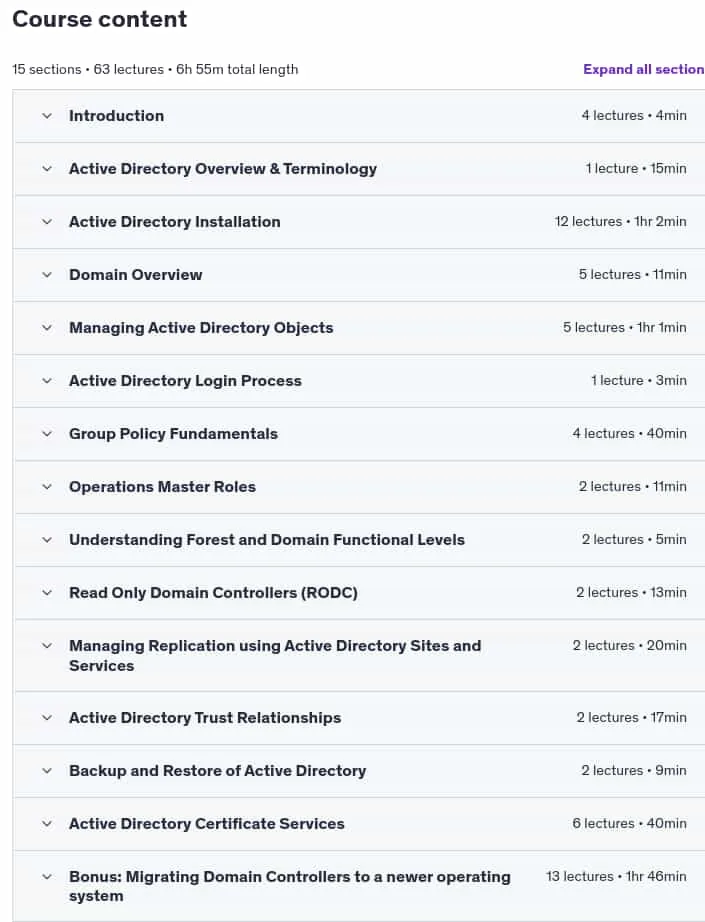Expand Active Directory Certificate Services section
Screen dimensions: 705x922
tap(359, 824)
